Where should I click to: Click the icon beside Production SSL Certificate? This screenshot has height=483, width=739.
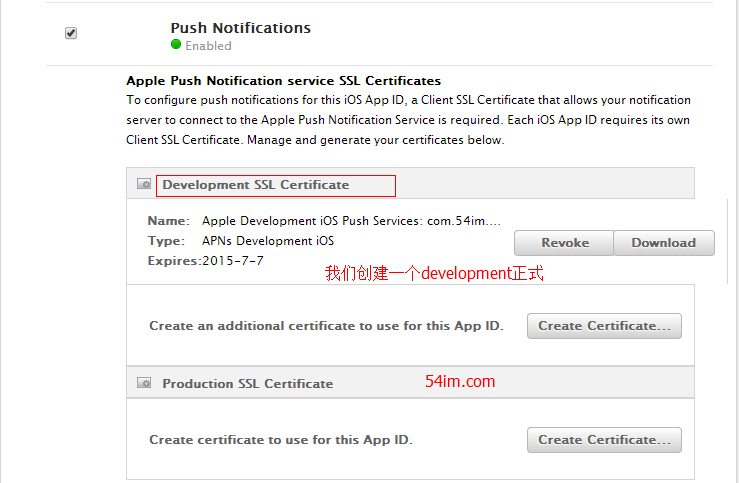click(x=145, y=383)
